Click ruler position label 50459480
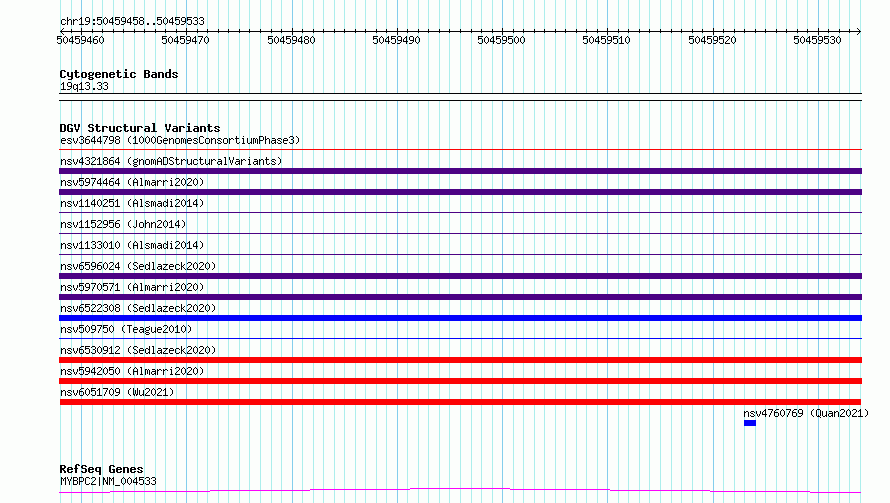 click(x=291, y=40)
